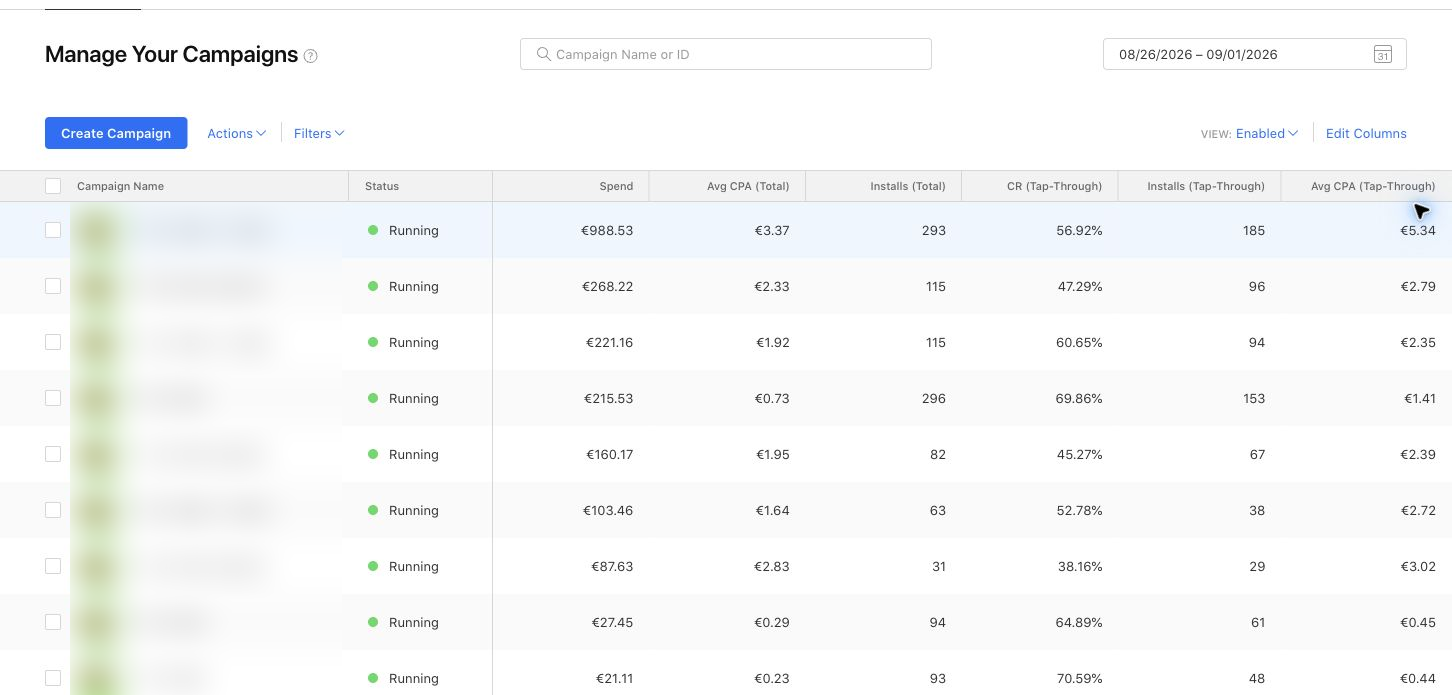The width and height of the screenshot is (1452, 695).
Task: Sort by Status column header
Action: tap(382, 186)
